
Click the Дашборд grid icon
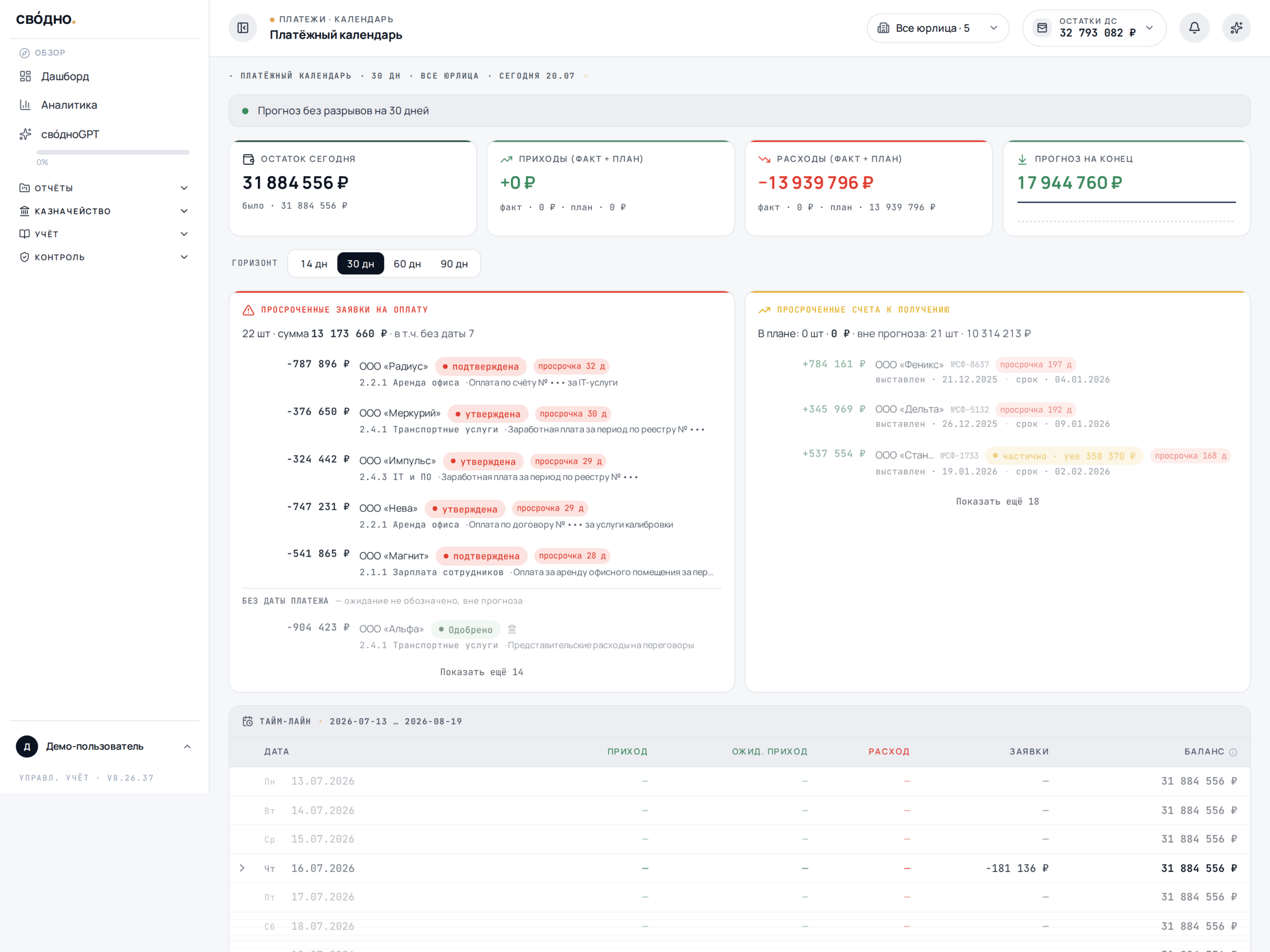click(25, 76)
